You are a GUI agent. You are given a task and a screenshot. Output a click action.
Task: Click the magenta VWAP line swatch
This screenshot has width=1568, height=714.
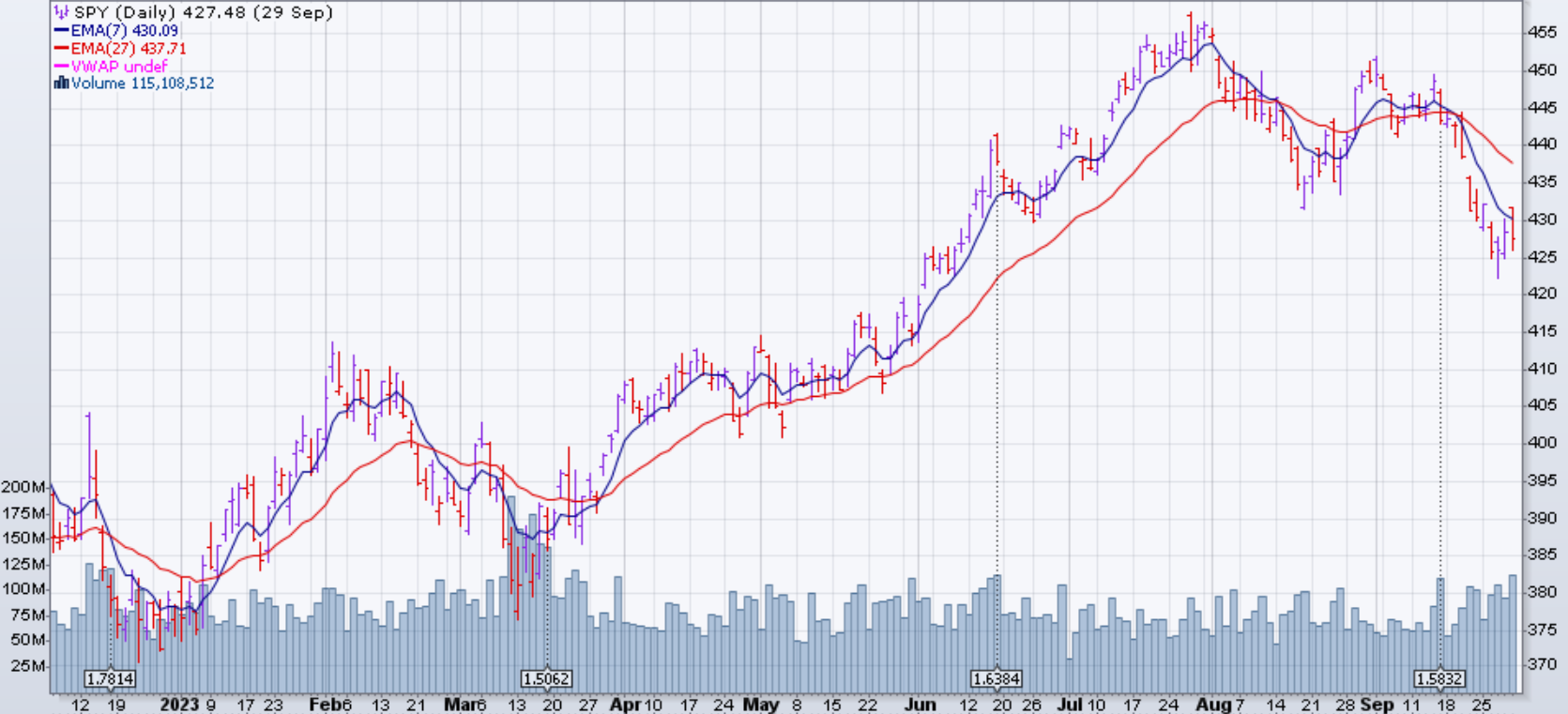[x=62, y=67]
